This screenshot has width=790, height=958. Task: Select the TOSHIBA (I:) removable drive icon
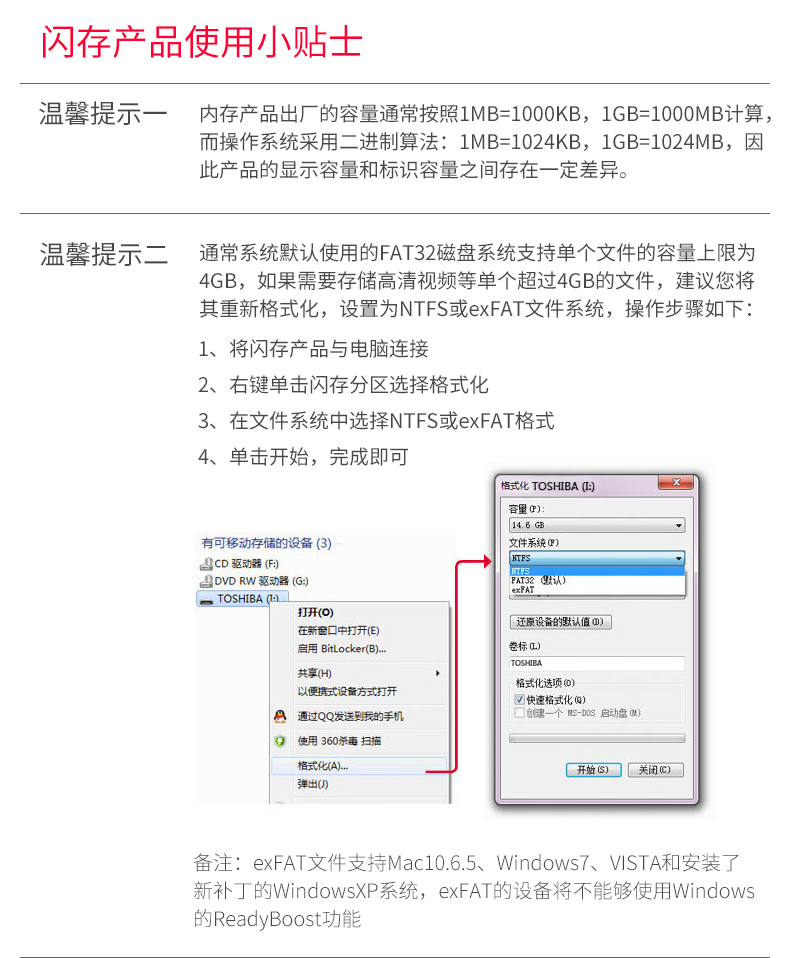[x=207, y=599]
